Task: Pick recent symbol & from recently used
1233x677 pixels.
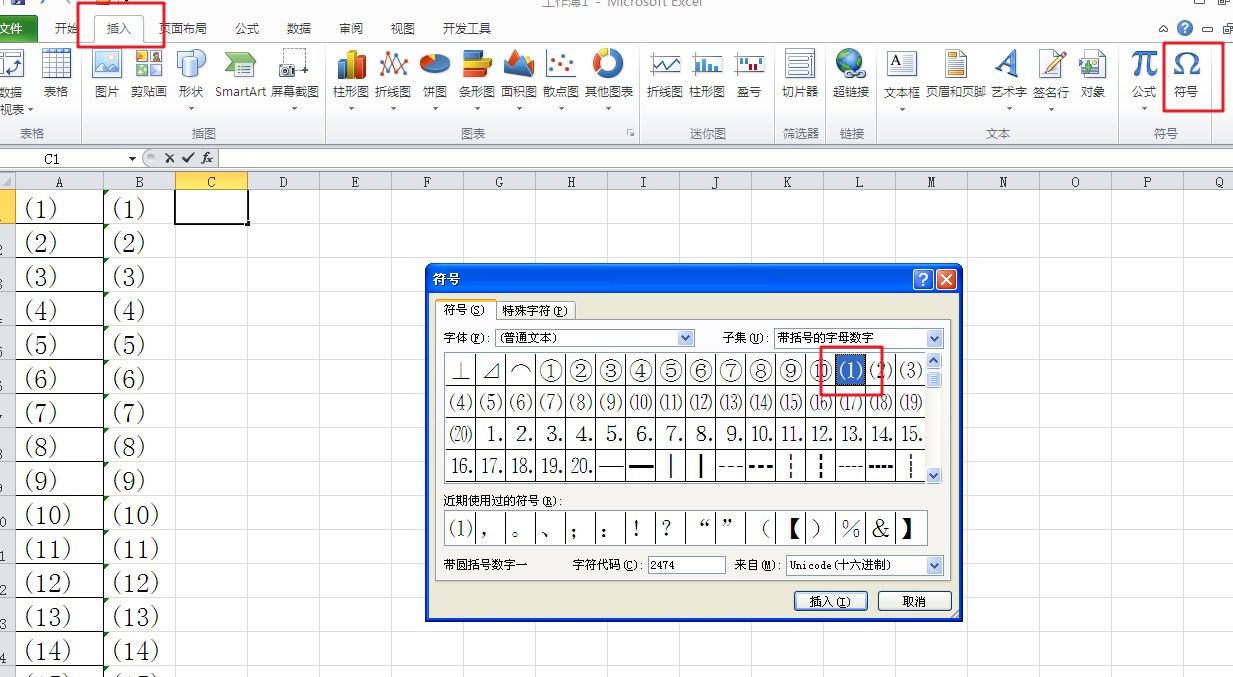Action: point(881,528)
